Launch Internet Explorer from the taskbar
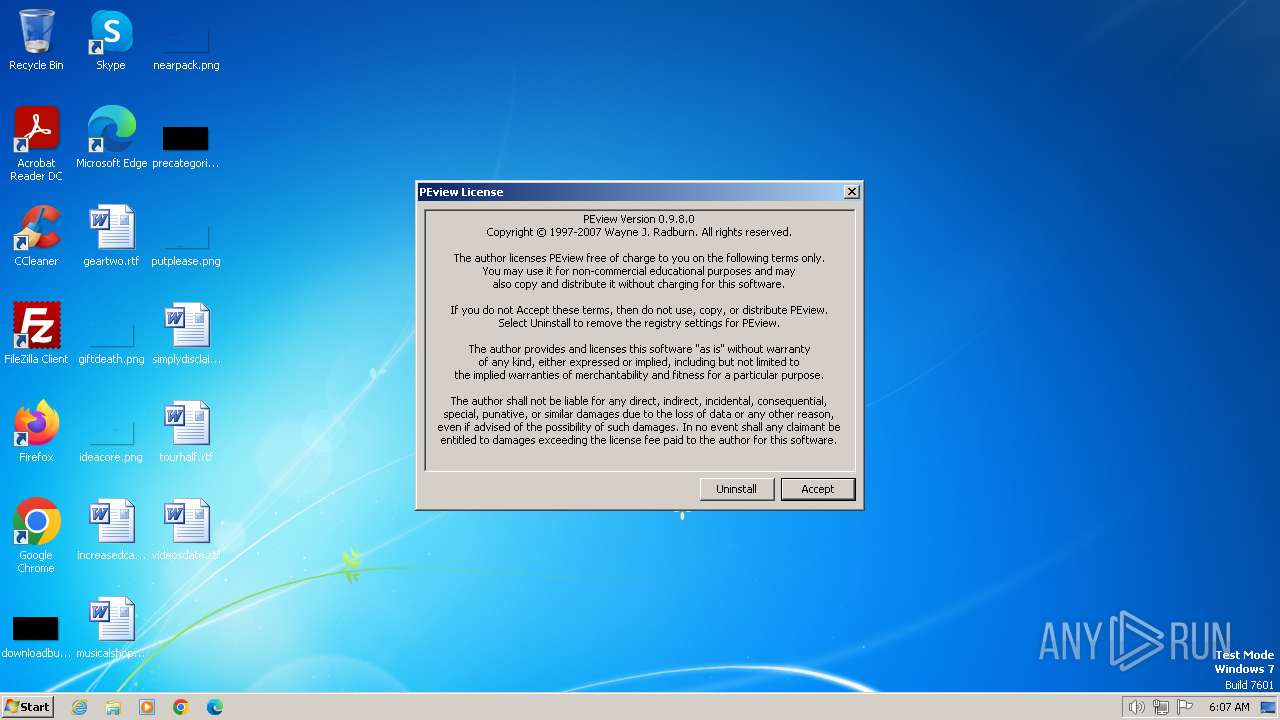The image size is (1280, 720). [x=79, y=707]
